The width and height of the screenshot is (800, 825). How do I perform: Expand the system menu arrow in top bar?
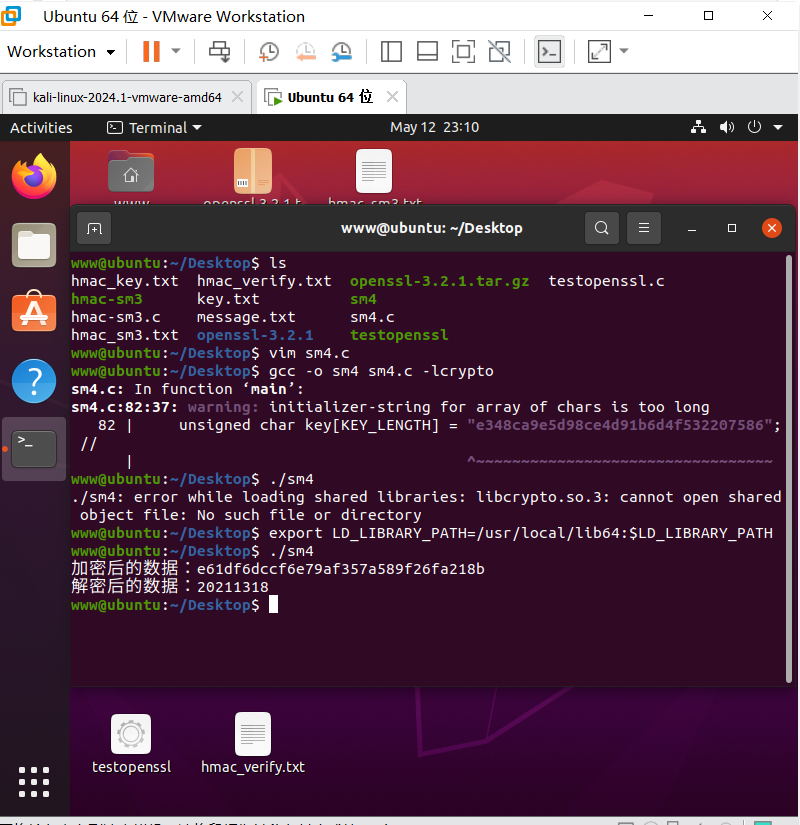(x=778, y=128)
